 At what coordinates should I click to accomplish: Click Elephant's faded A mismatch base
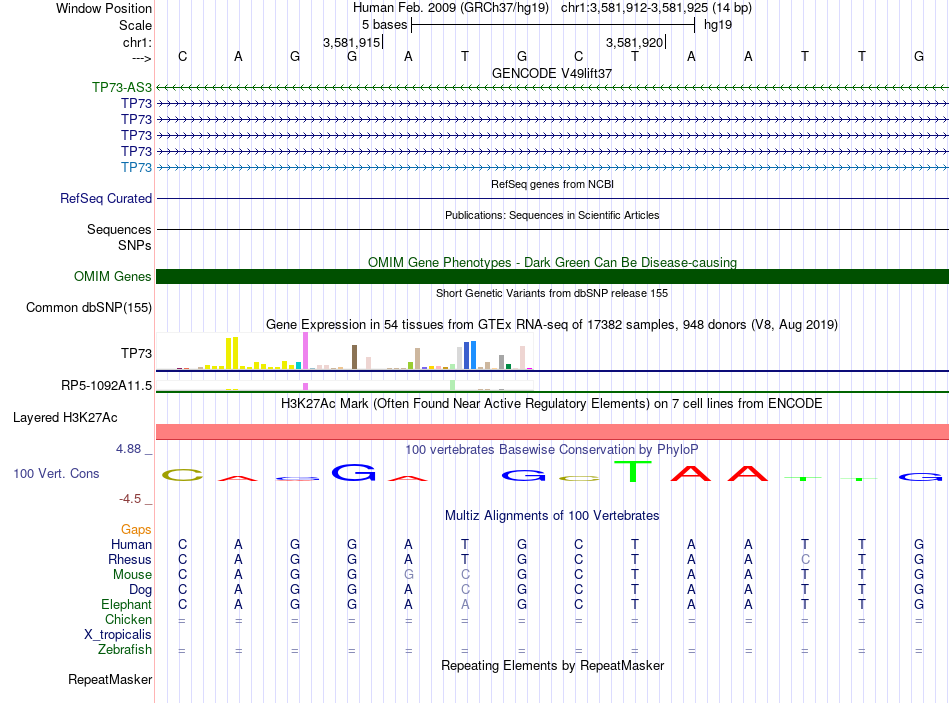[465, 604]
